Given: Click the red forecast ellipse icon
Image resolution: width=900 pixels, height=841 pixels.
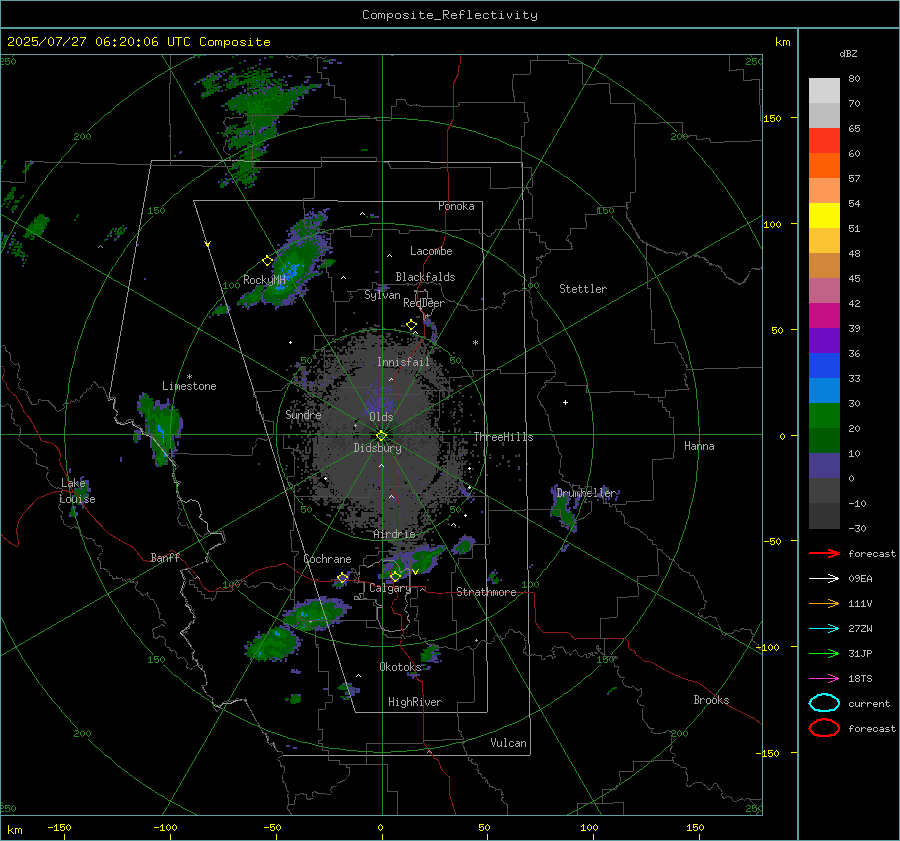Looking at the screenshot, I should coord(824,728).
